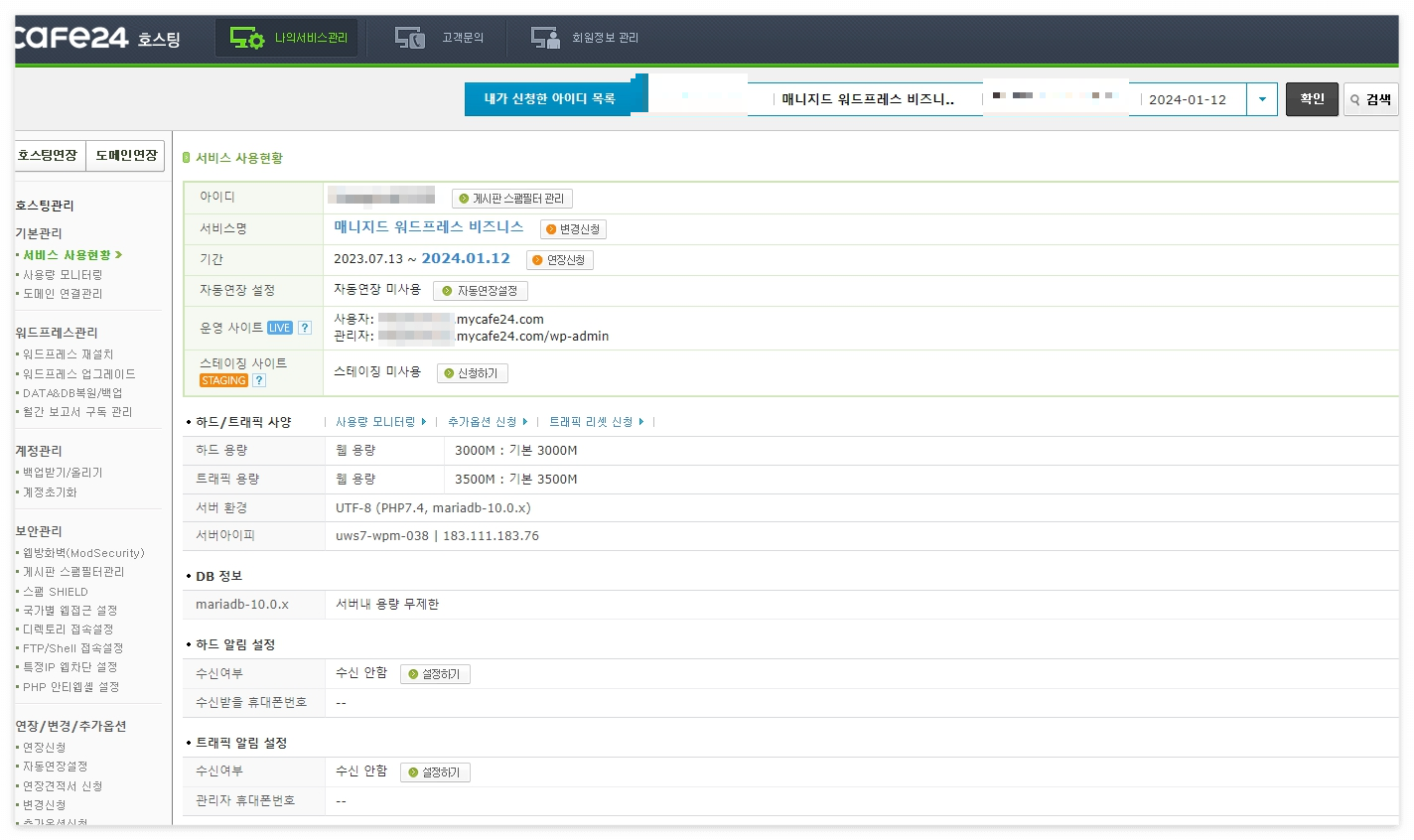This screenshot has height=840, width=1414.
Task: Open 워드프레스 업그레이드 sidebar item
Action: click(x=79, y=374)
